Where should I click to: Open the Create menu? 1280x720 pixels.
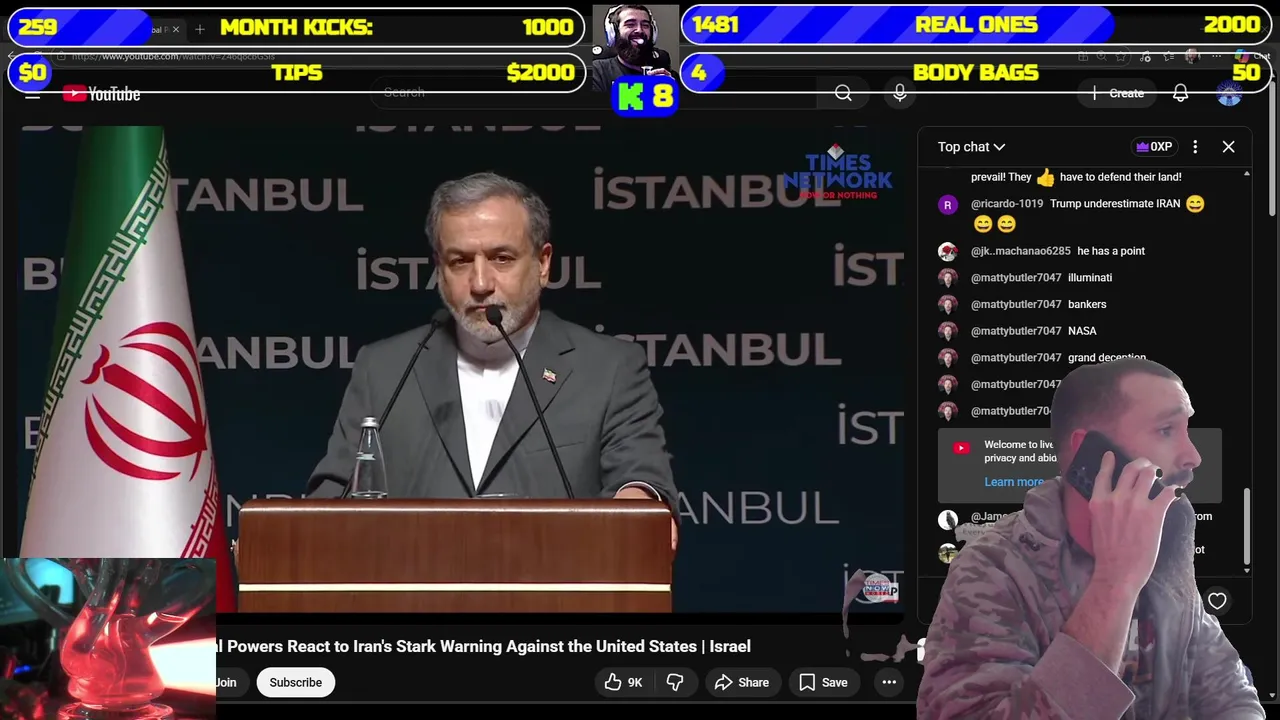coord(1119,93)
